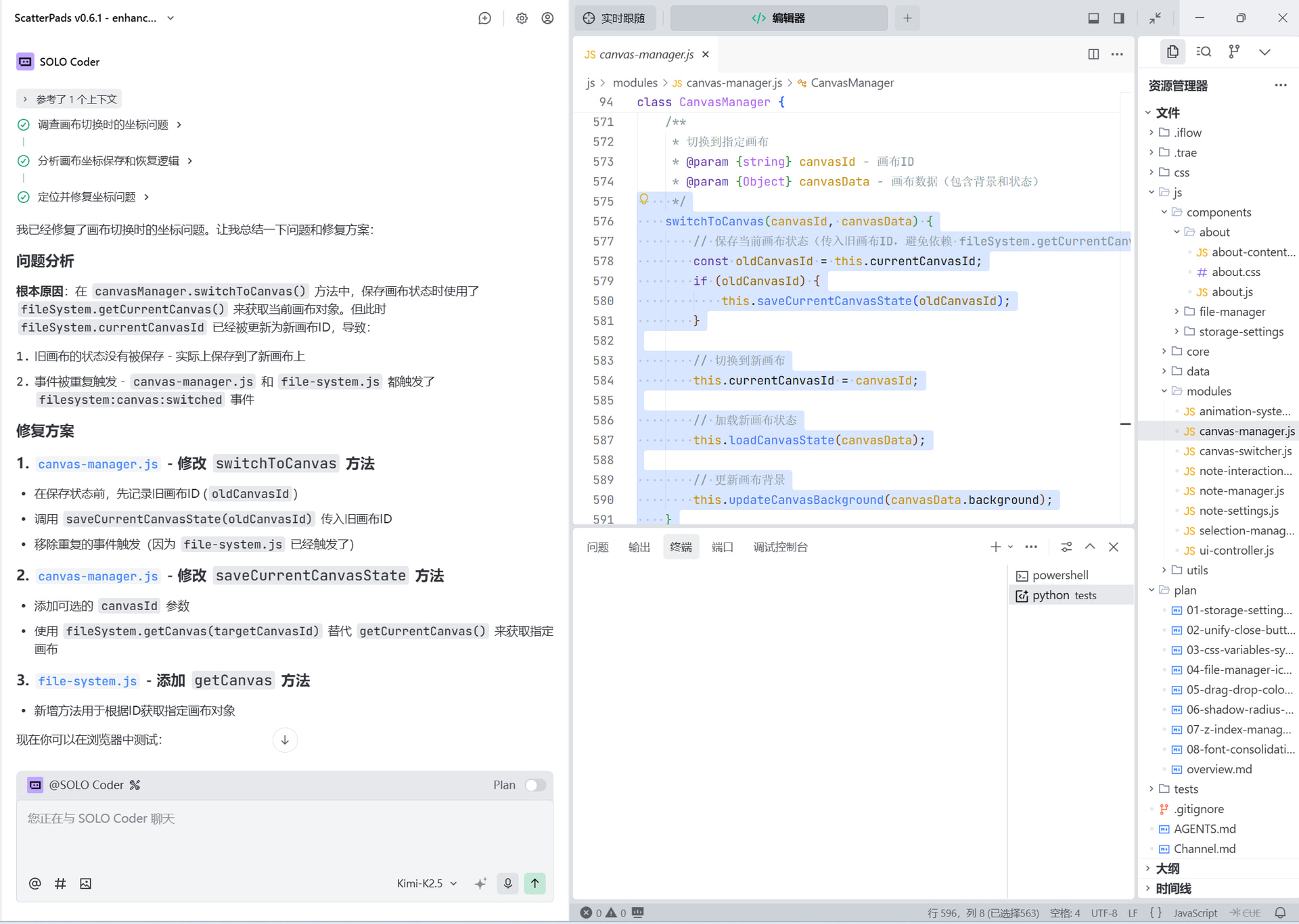The image size is (1299, 924).
Task: Open the search panel icon in sidebar
Action: pos(1204,51)
